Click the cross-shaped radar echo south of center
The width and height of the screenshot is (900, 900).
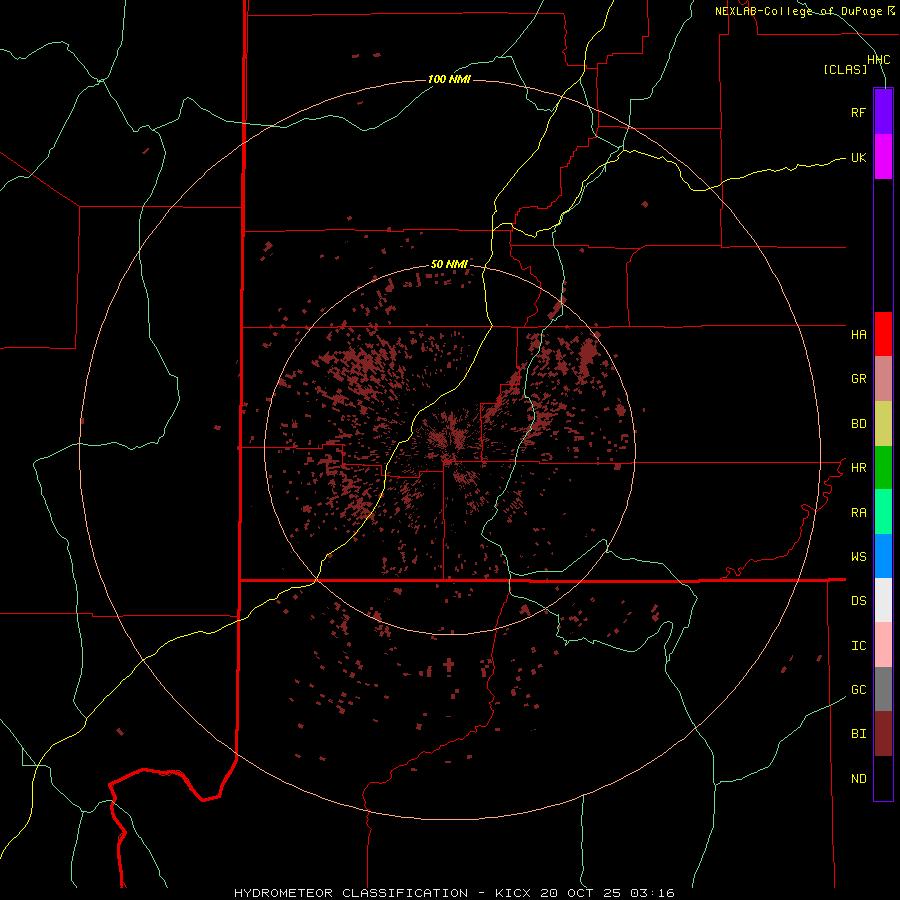pos(449,665)
